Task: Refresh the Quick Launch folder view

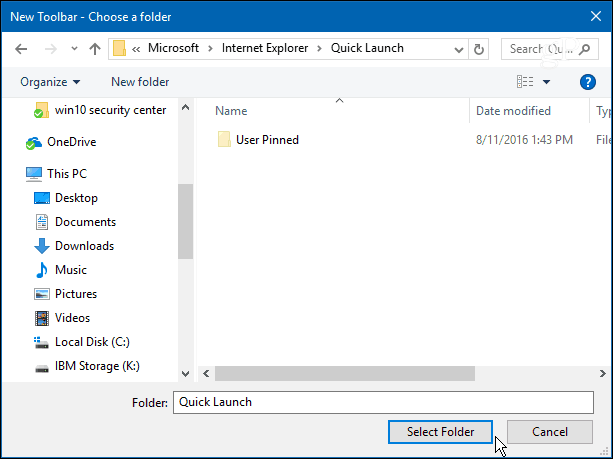Action: tap(479, 49)
